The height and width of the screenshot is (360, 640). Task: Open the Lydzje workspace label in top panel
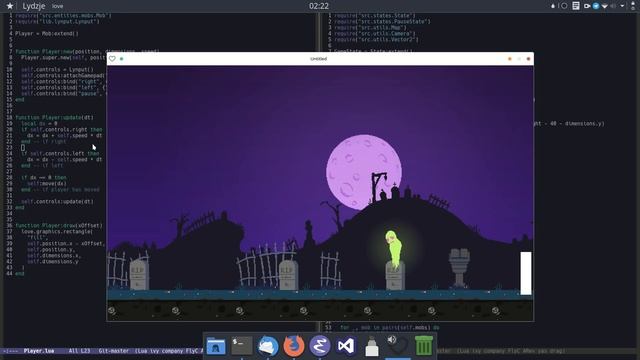[34, 6]
